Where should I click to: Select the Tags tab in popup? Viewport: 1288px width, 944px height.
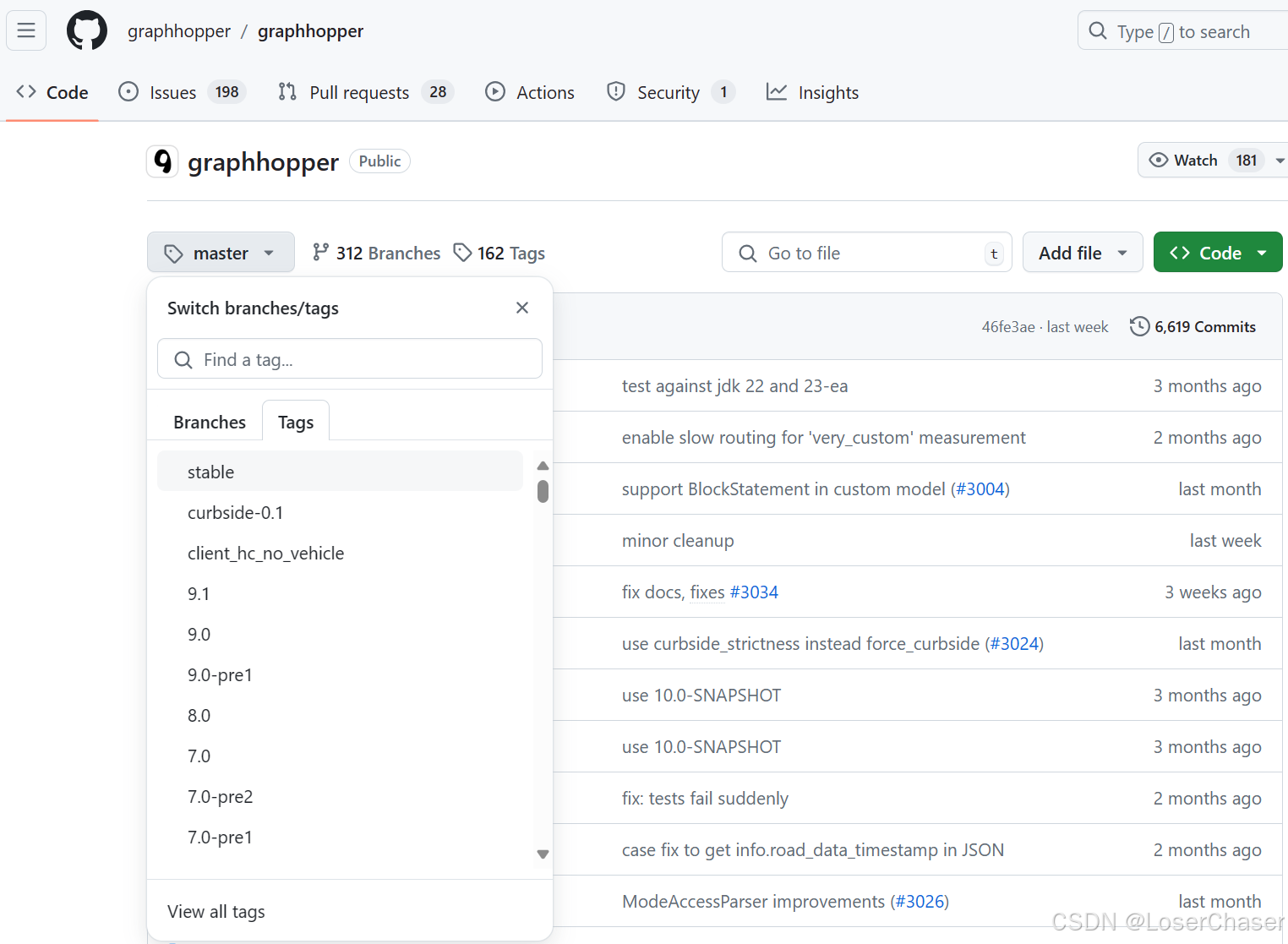click(x=296, y=422)
